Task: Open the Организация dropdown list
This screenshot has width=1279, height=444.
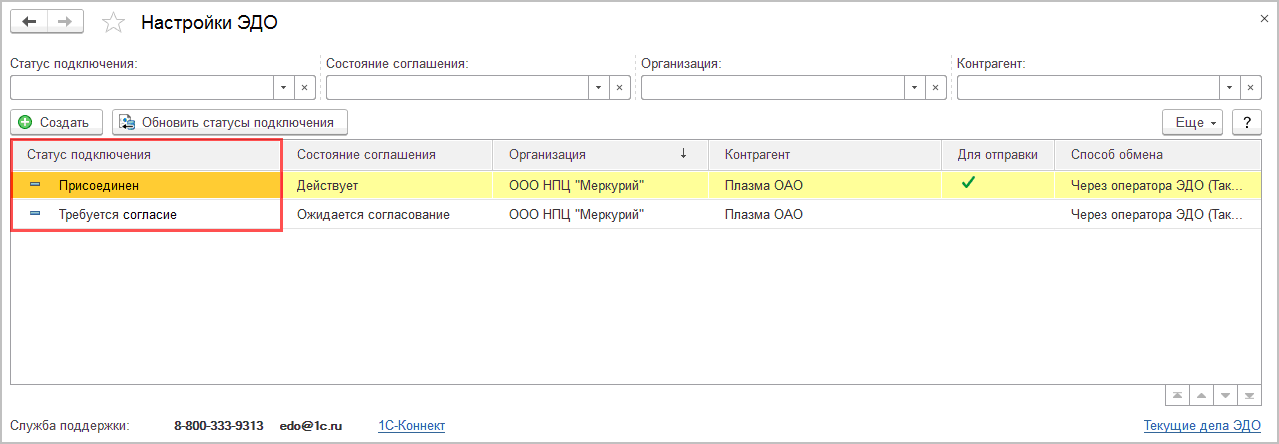Action: tap(913, 88)
